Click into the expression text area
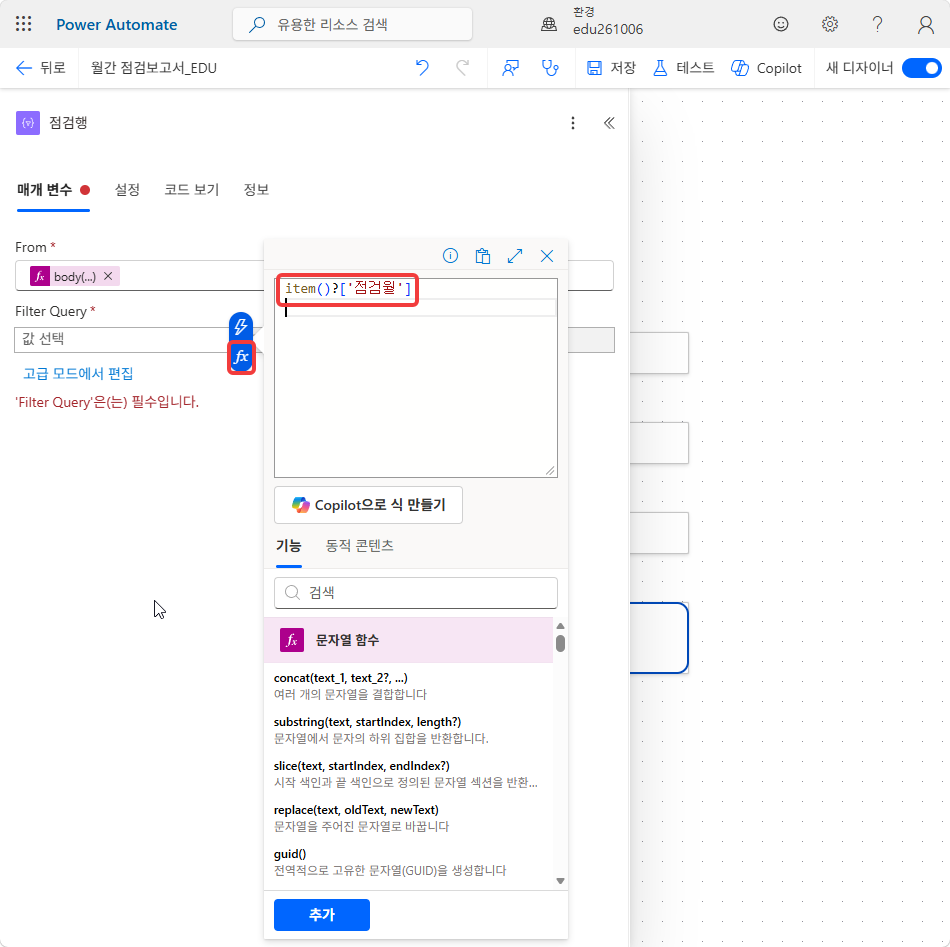 click(x=416, y=378)
